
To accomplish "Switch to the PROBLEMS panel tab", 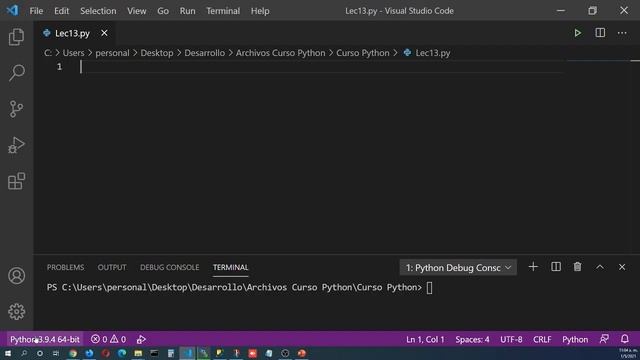I will pos(65,267).
